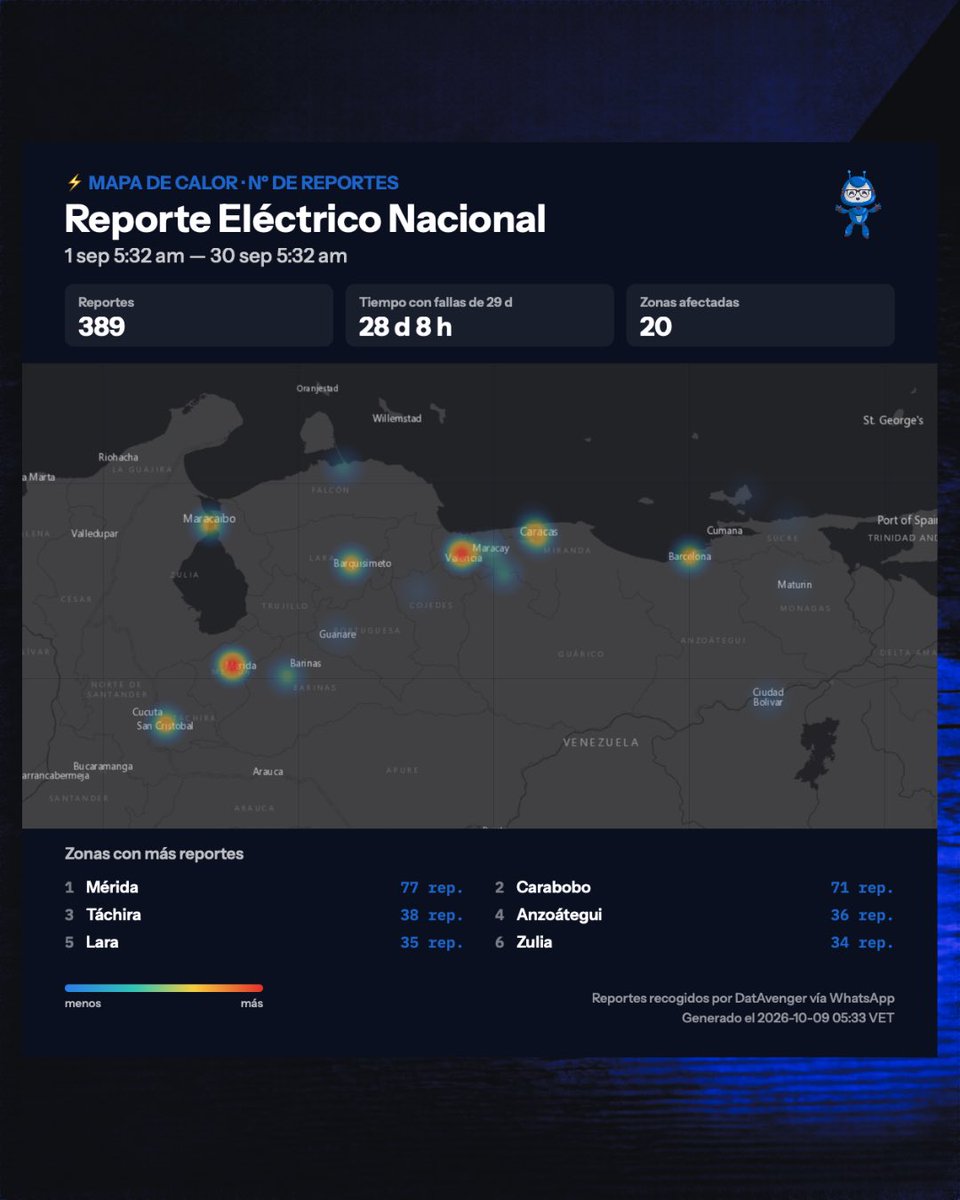Click the 'Zonas con más reportes' heading

coord(154,854)
